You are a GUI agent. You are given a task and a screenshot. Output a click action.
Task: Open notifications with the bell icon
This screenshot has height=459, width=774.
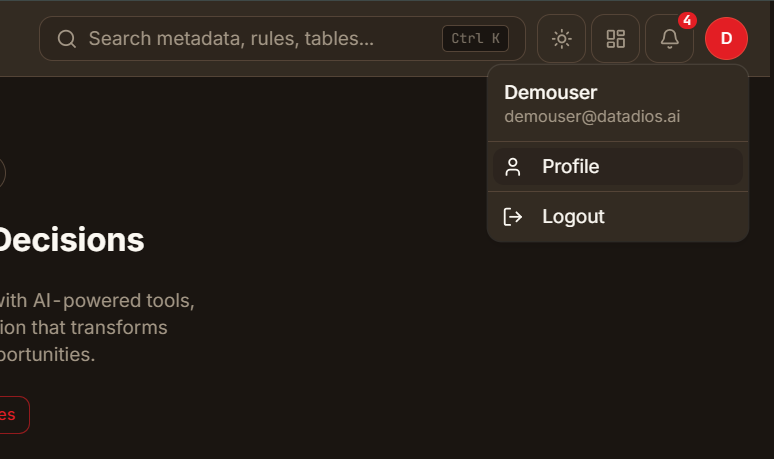(x=669, y=38)
